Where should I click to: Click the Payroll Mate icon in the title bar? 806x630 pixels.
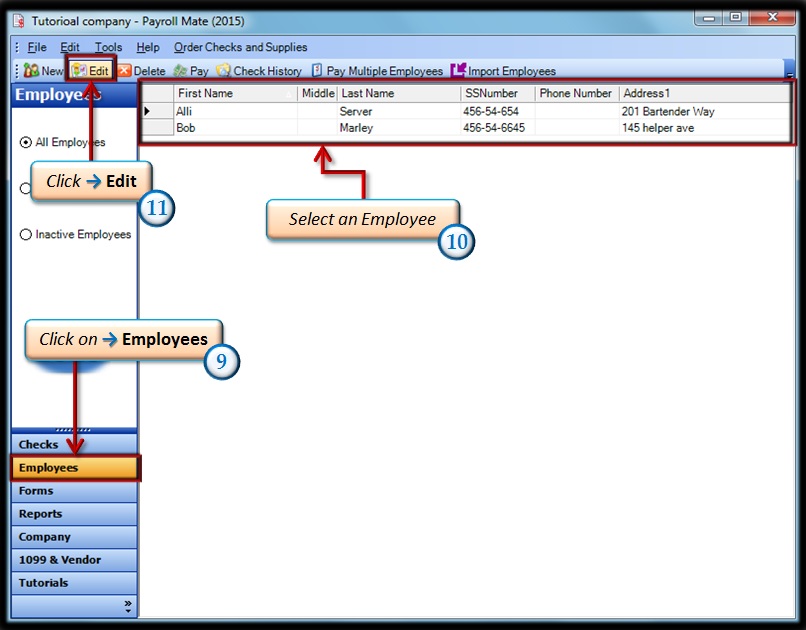click(19, 21)
